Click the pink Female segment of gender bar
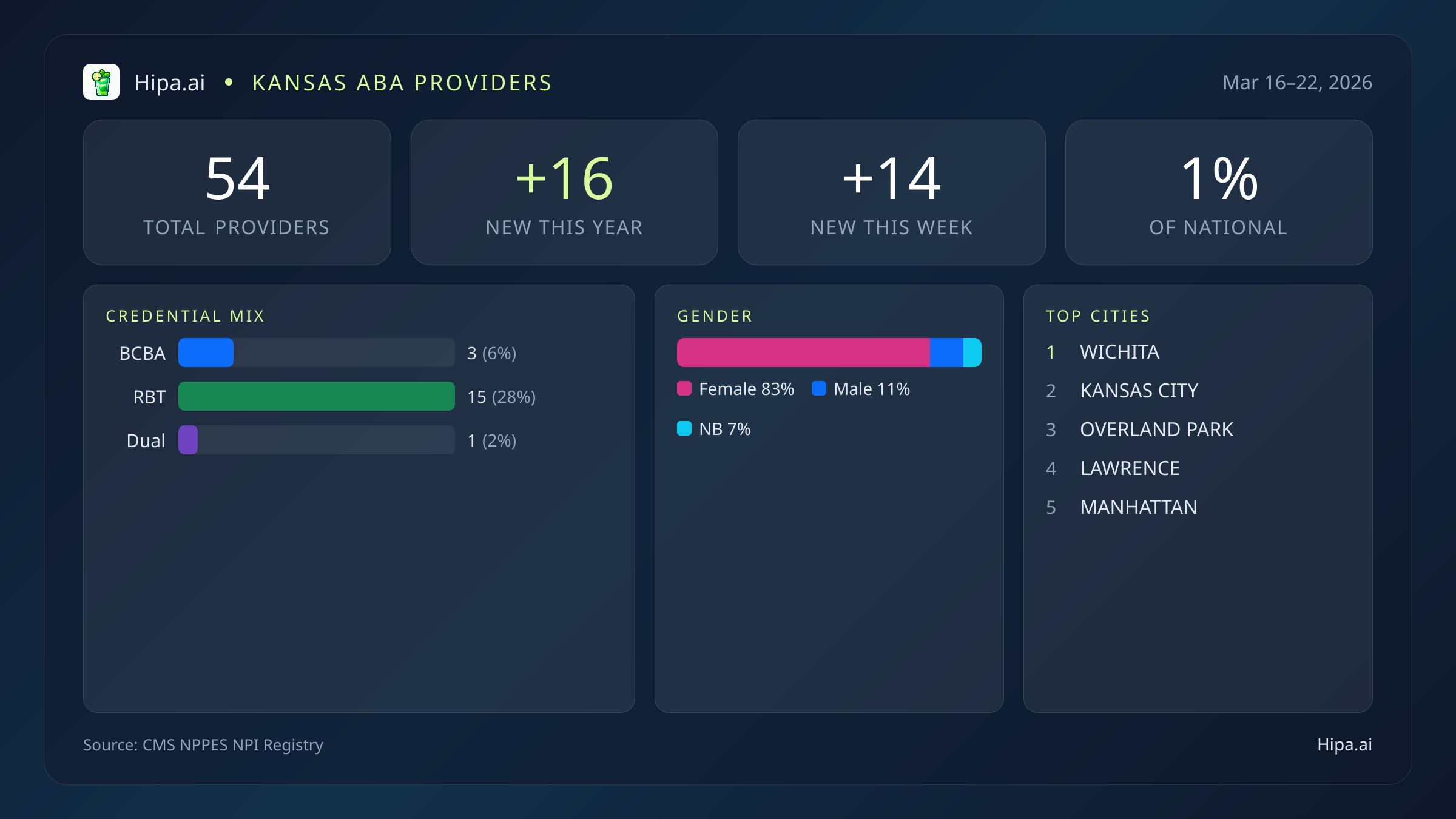Screen dimensions: 1456x819 tap(801, 352)
